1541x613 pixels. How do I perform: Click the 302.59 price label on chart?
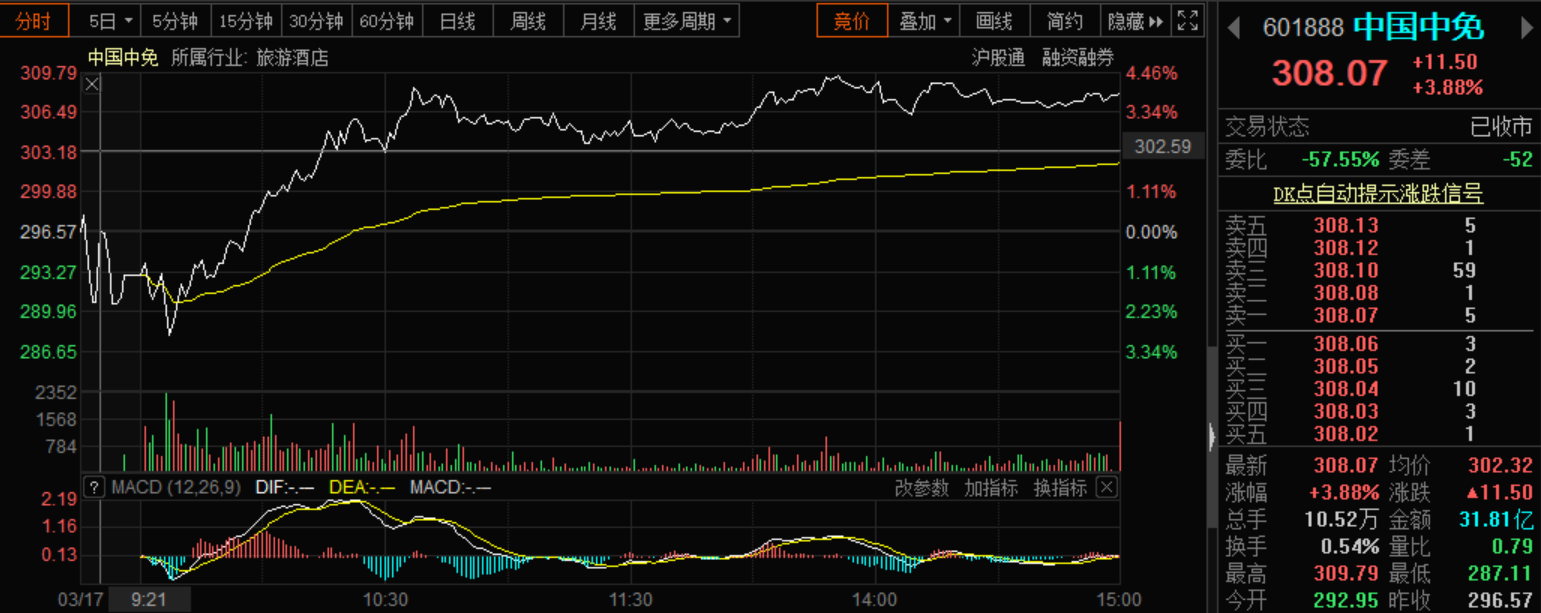1163,147
